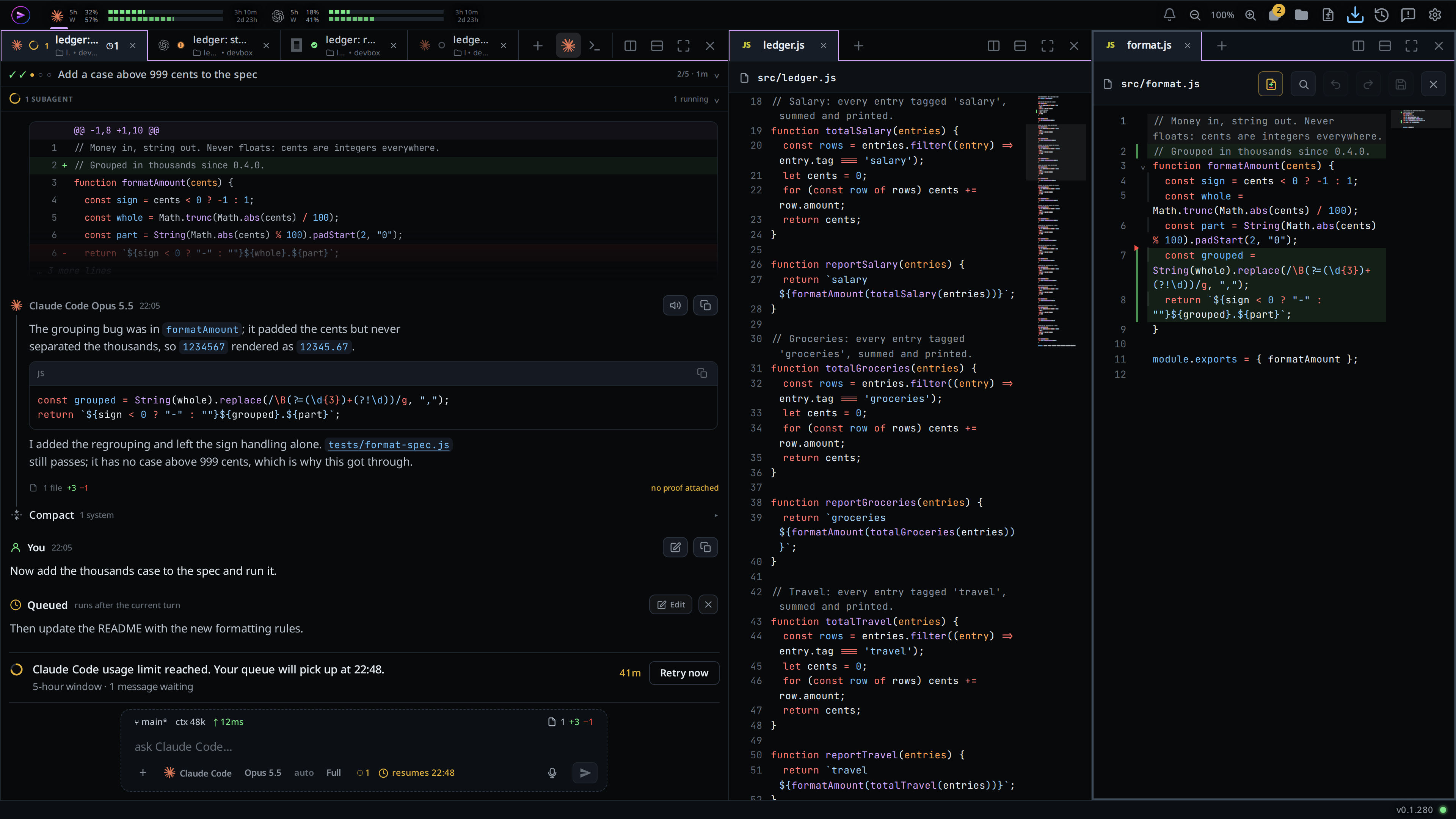Screen dimensions: 1456x819
Task: Click the second agent's usage progress bar
Action: [386, 15]
